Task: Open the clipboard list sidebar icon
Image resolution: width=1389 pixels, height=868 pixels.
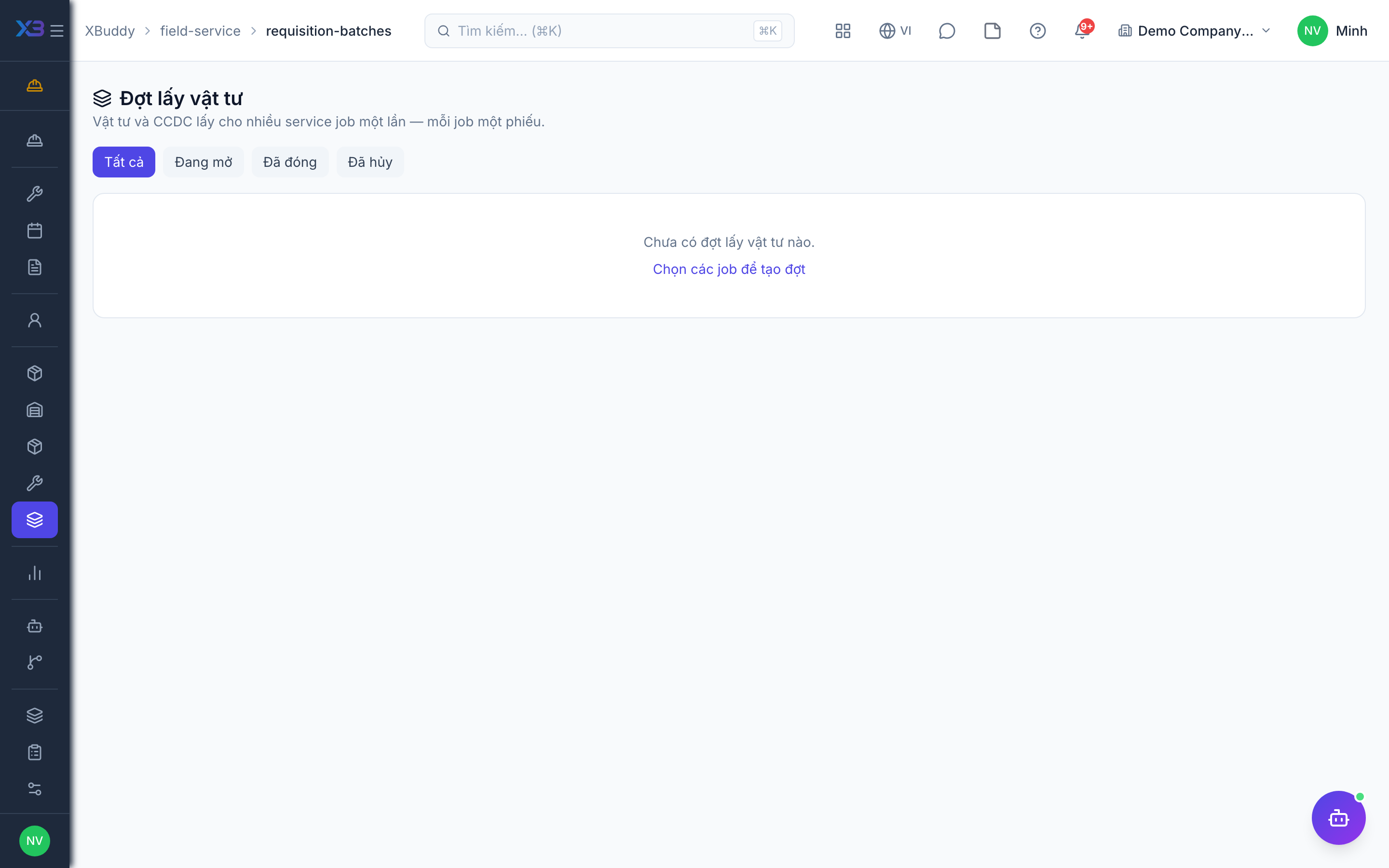Action: click(34, 752)
